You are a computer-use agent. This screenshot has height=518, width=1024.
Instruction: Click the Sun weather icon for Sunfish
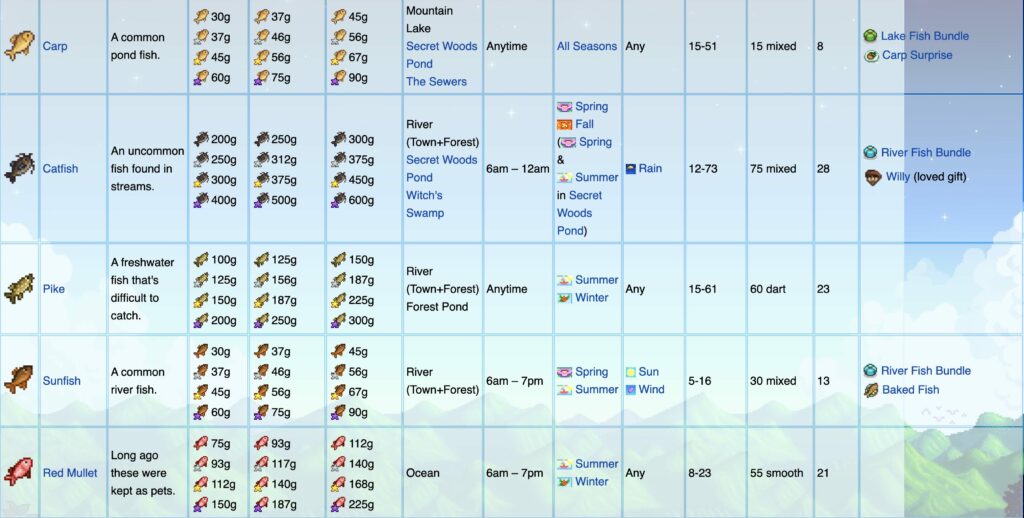631,372
